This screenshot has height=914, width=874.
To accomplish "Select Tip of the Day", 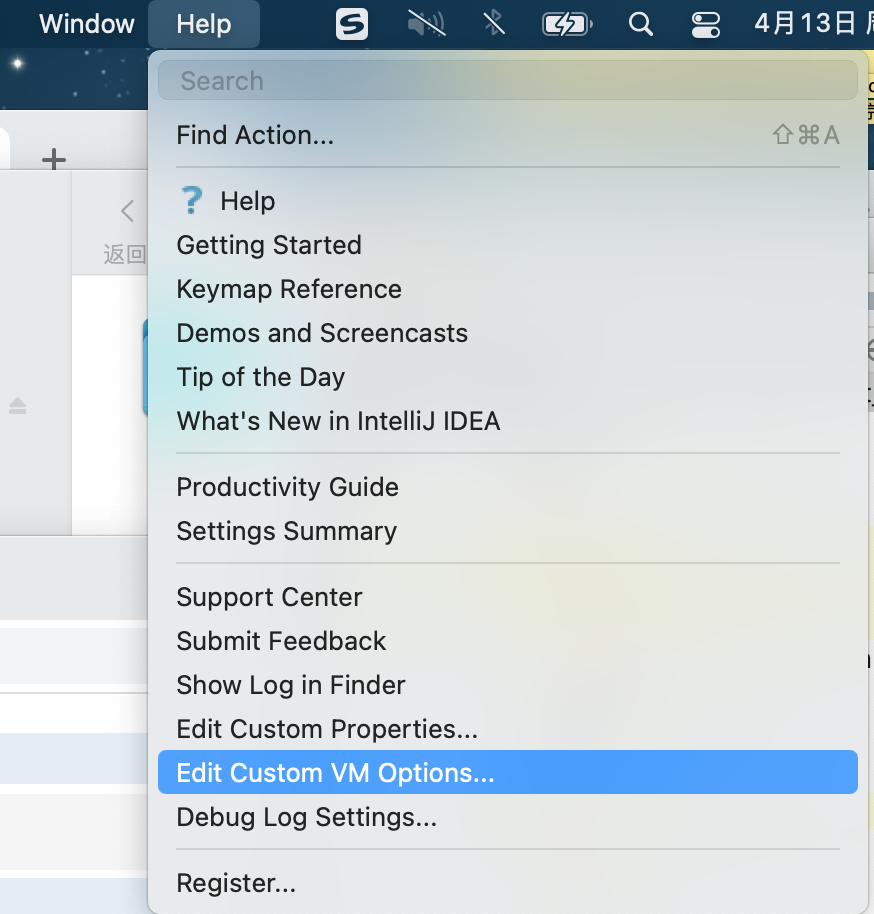I will [260, 377].
